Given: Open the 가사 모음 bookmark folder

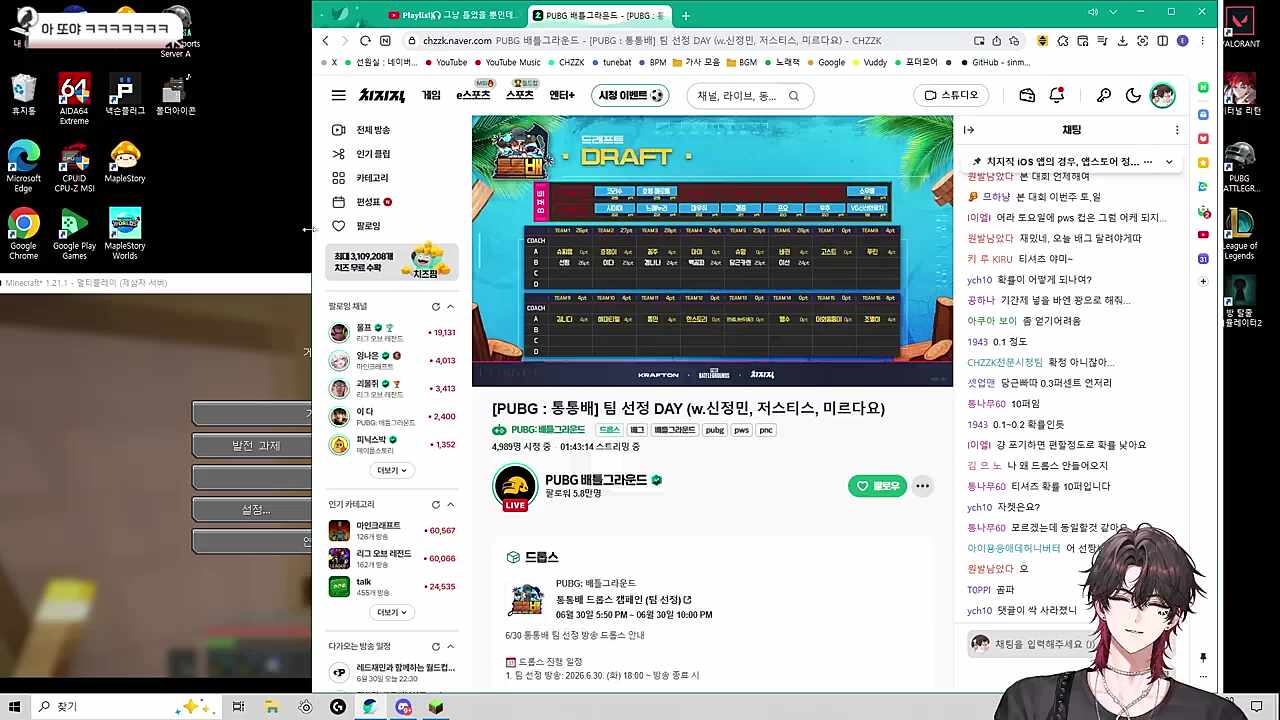Looking at the screenshot, I should (696, 62).
